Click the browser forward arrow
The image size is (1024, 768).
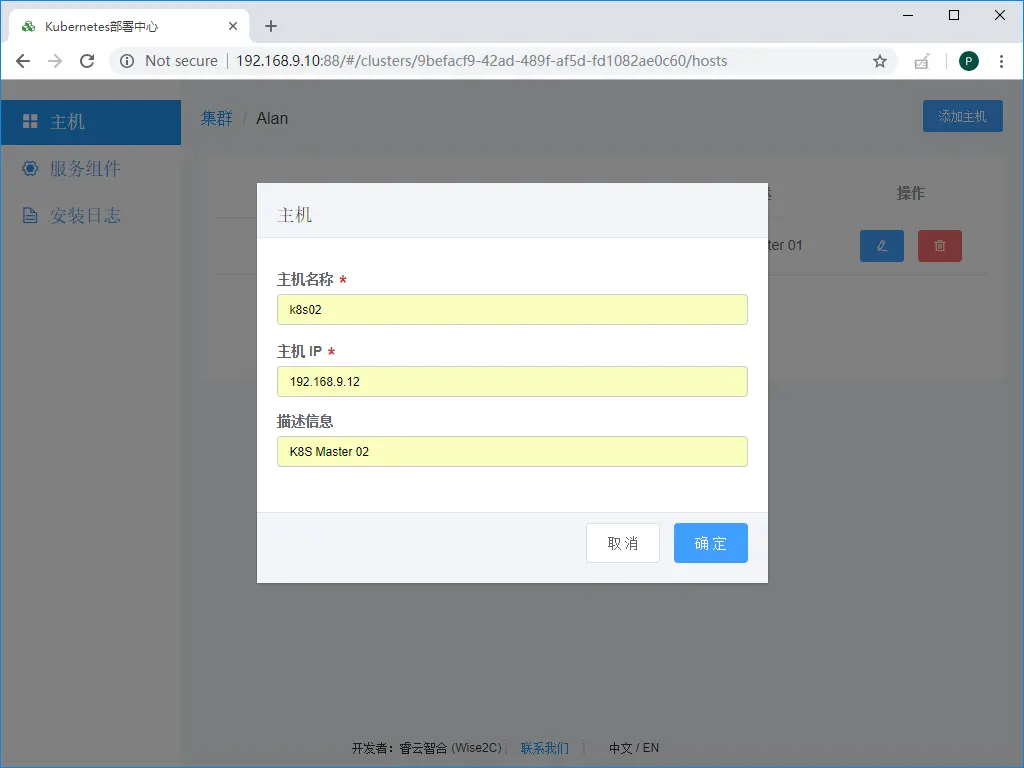coord(55,61)
